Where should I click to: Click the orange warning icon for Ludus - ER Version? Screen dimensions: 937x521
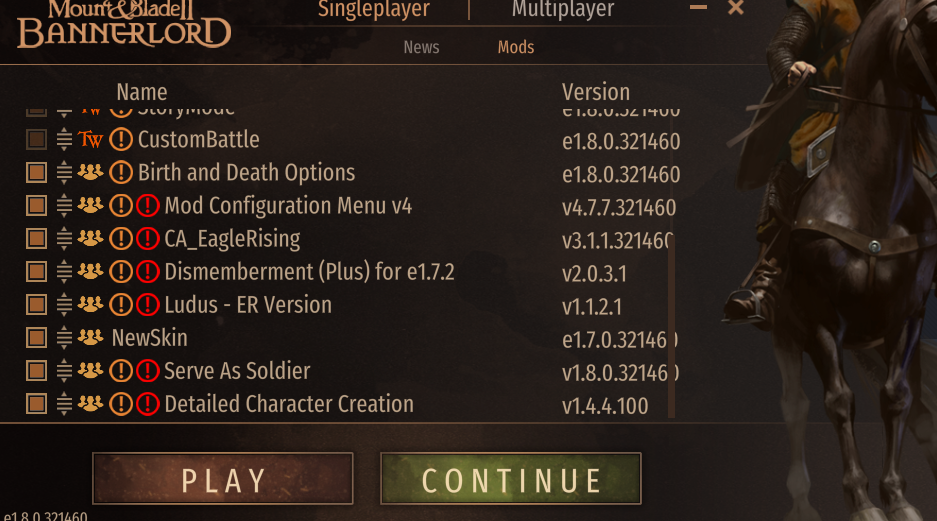[x=121, y=305]
